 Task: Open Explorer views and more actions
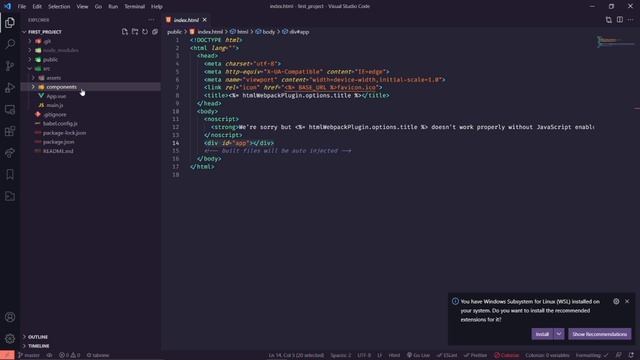coord(151,20)
